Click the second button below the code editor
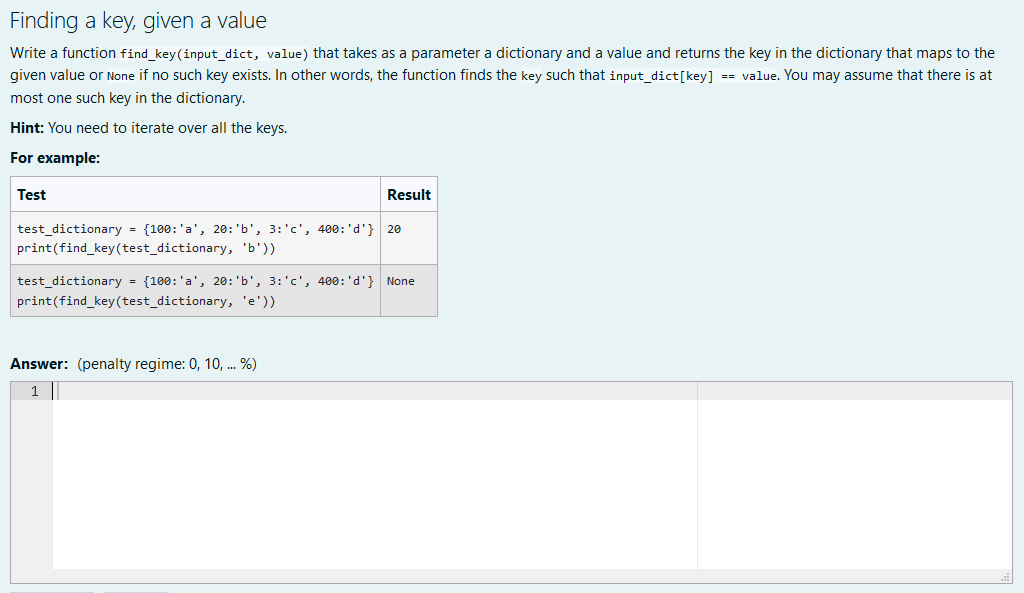Viewport: 1024px width, 593px height. (135, 591)
